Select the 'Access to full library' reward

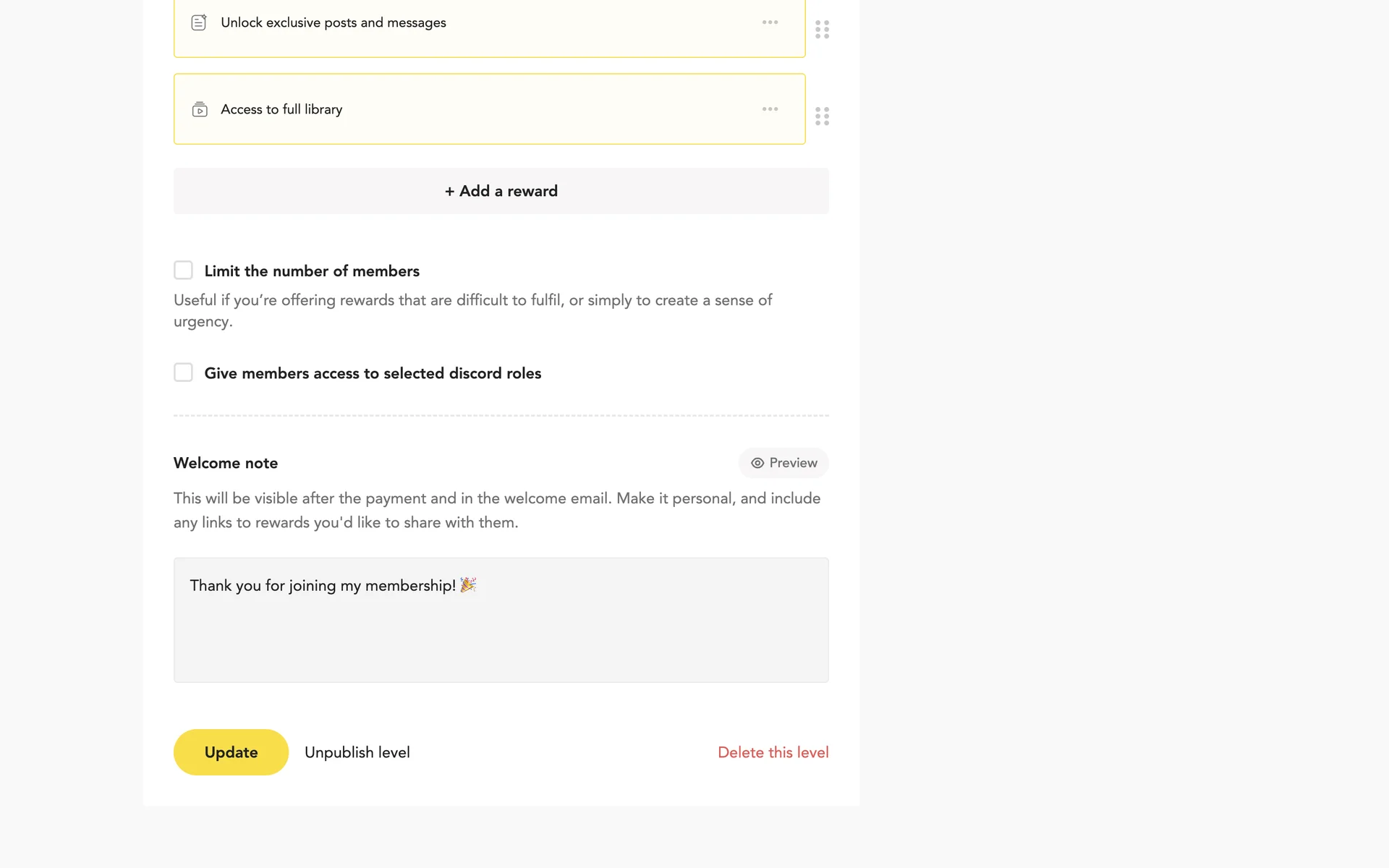(281, 109)
